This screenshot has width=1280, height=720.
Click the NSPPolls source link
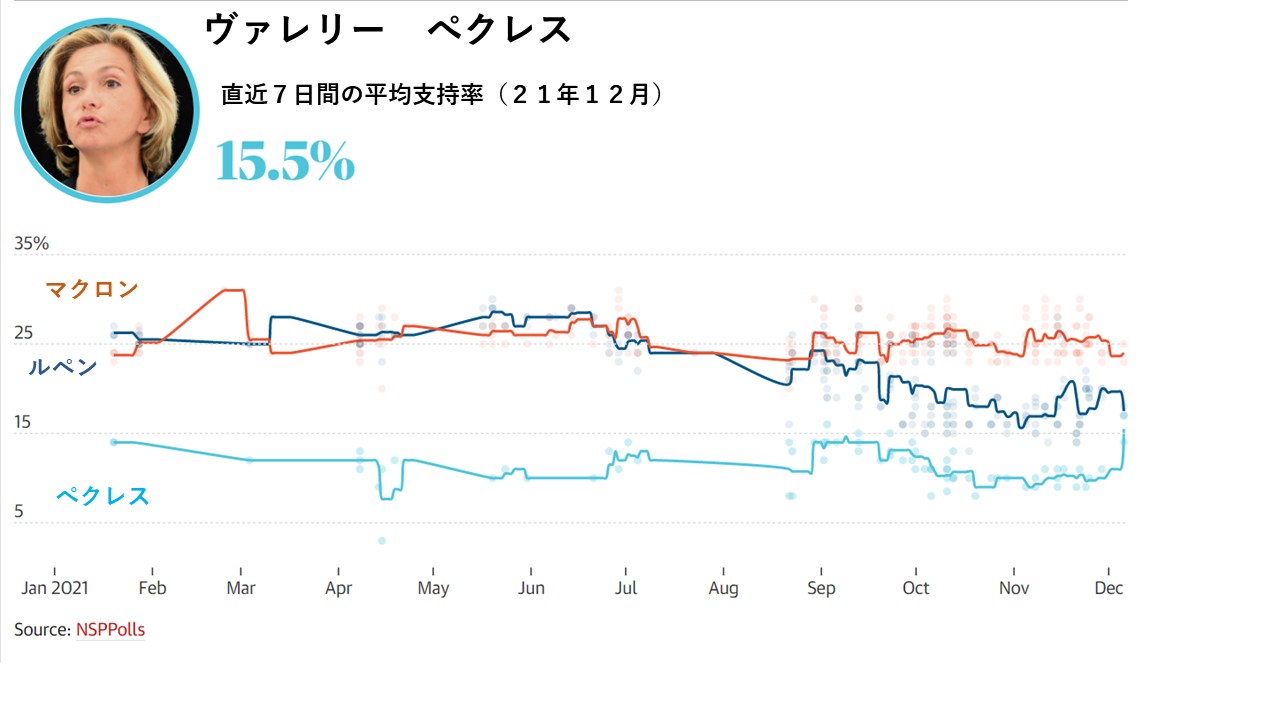(110, 630)
